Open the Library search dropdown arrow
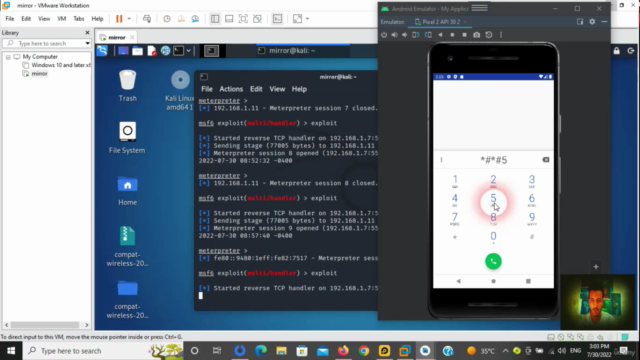The height and width of the screenshot is (360, 640). (87, 43)
